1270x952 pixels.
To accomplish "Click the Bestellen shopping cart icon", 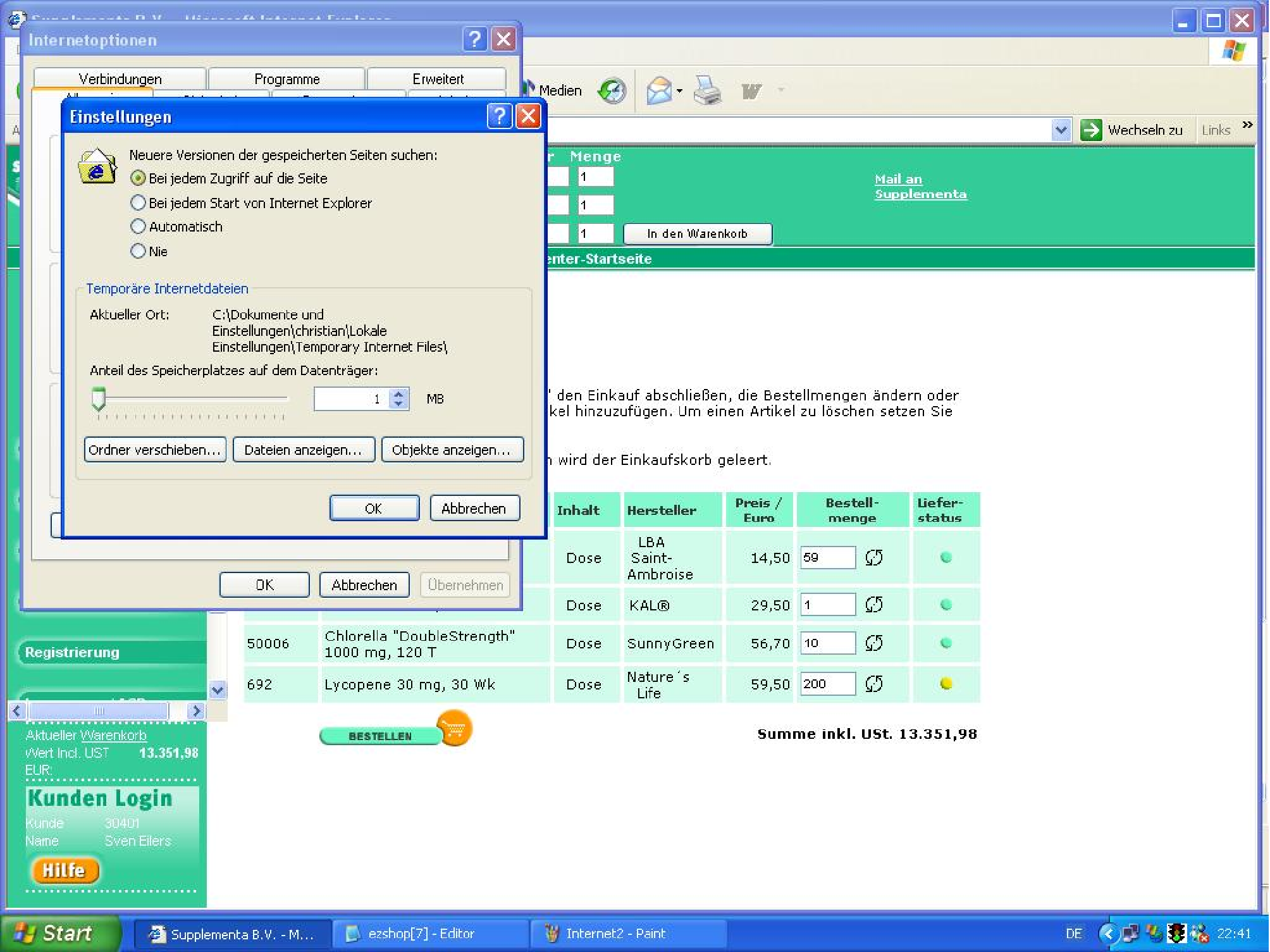I will [453, 728].
